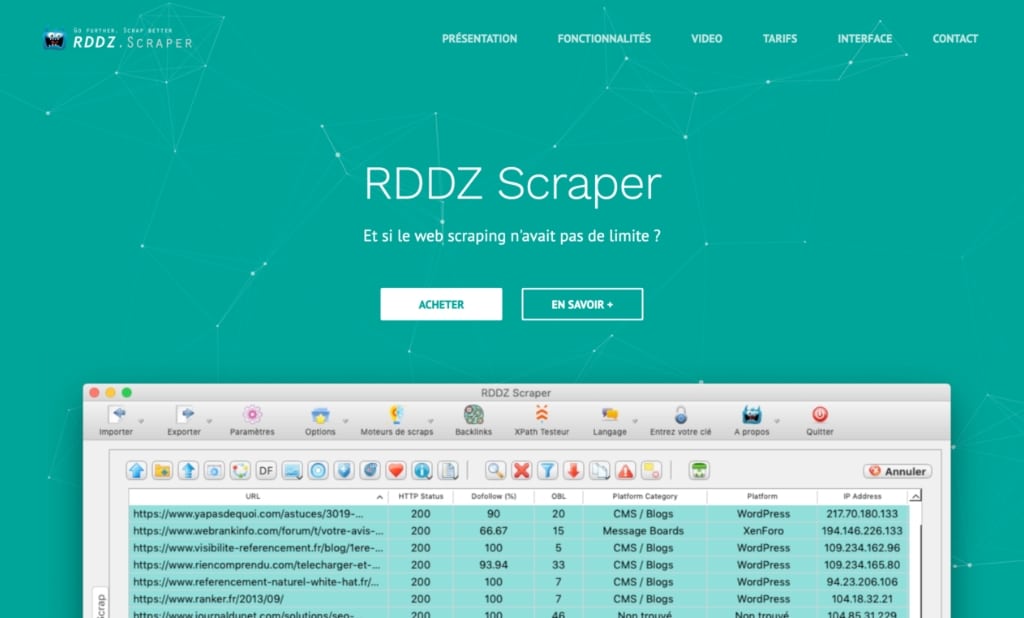Click the blue circular target icon
The image size is (1024, 618).
click(318, 470)
